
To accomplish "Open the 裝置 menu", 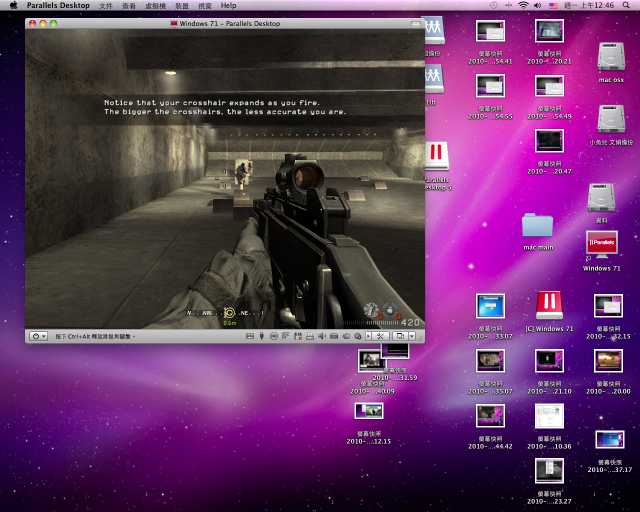I will [x=182, y=5].
